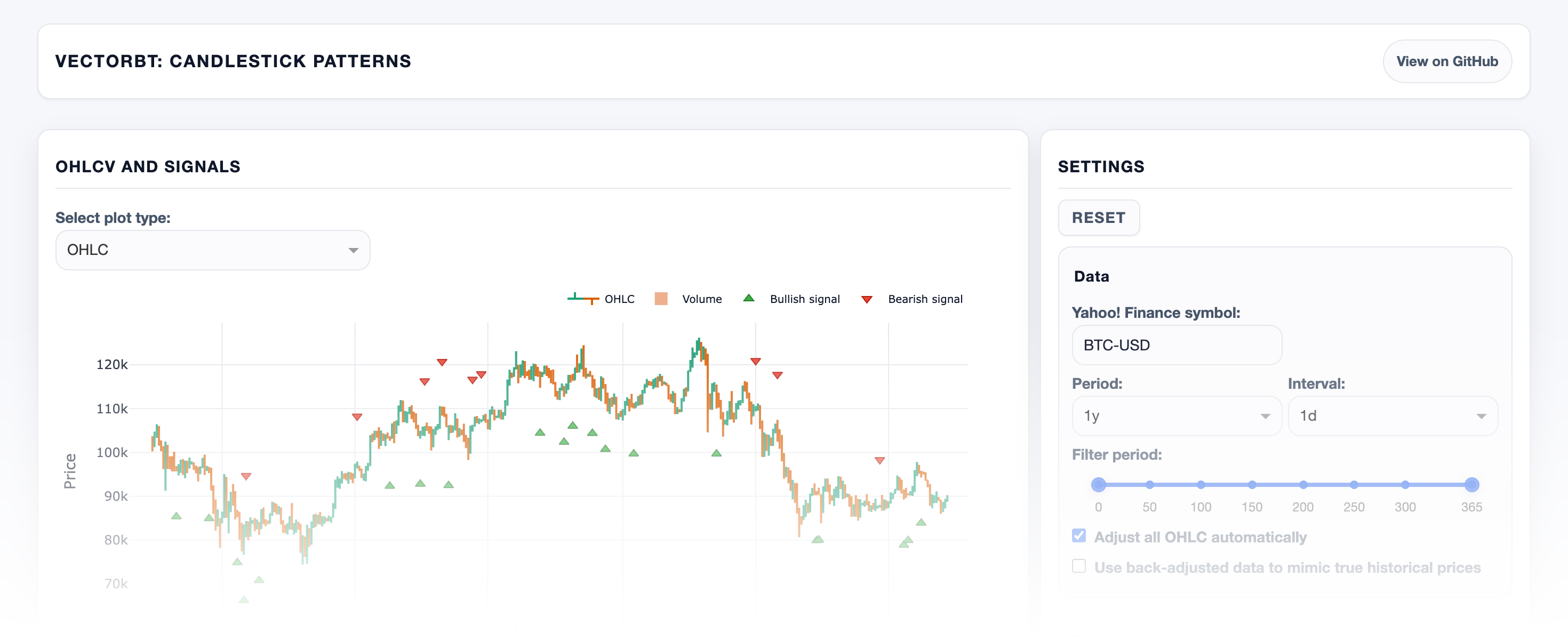Open the Select plot type dropdown

pyautogui.click(x=212, y=250)
